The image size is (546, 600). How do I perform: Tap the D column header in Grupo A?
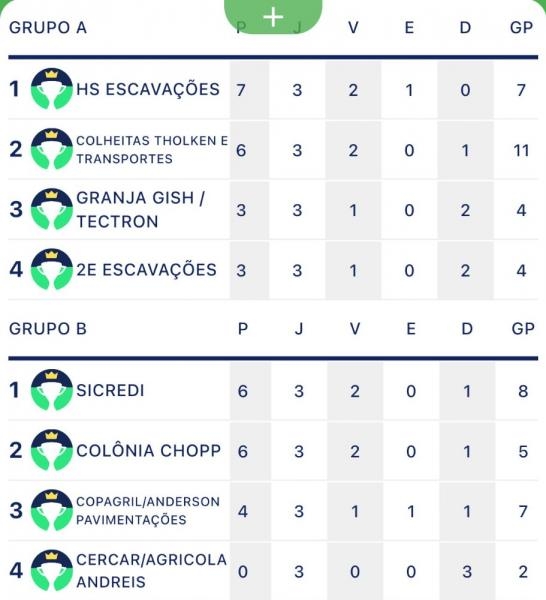(x=465, y=28)
